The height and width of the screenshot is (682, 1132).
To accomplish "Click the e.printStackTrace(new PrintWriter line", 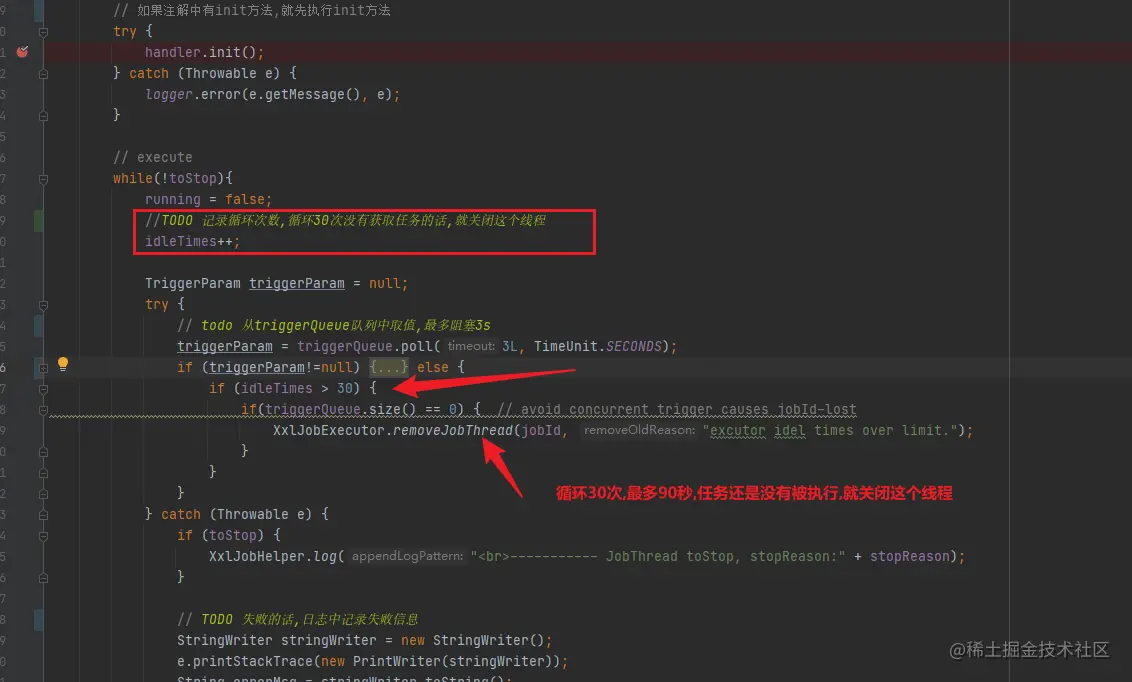I will [373, 661].
